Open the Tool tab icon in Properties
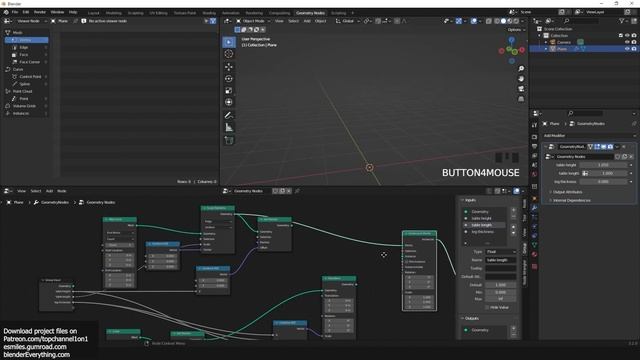 tap(534, 125)
